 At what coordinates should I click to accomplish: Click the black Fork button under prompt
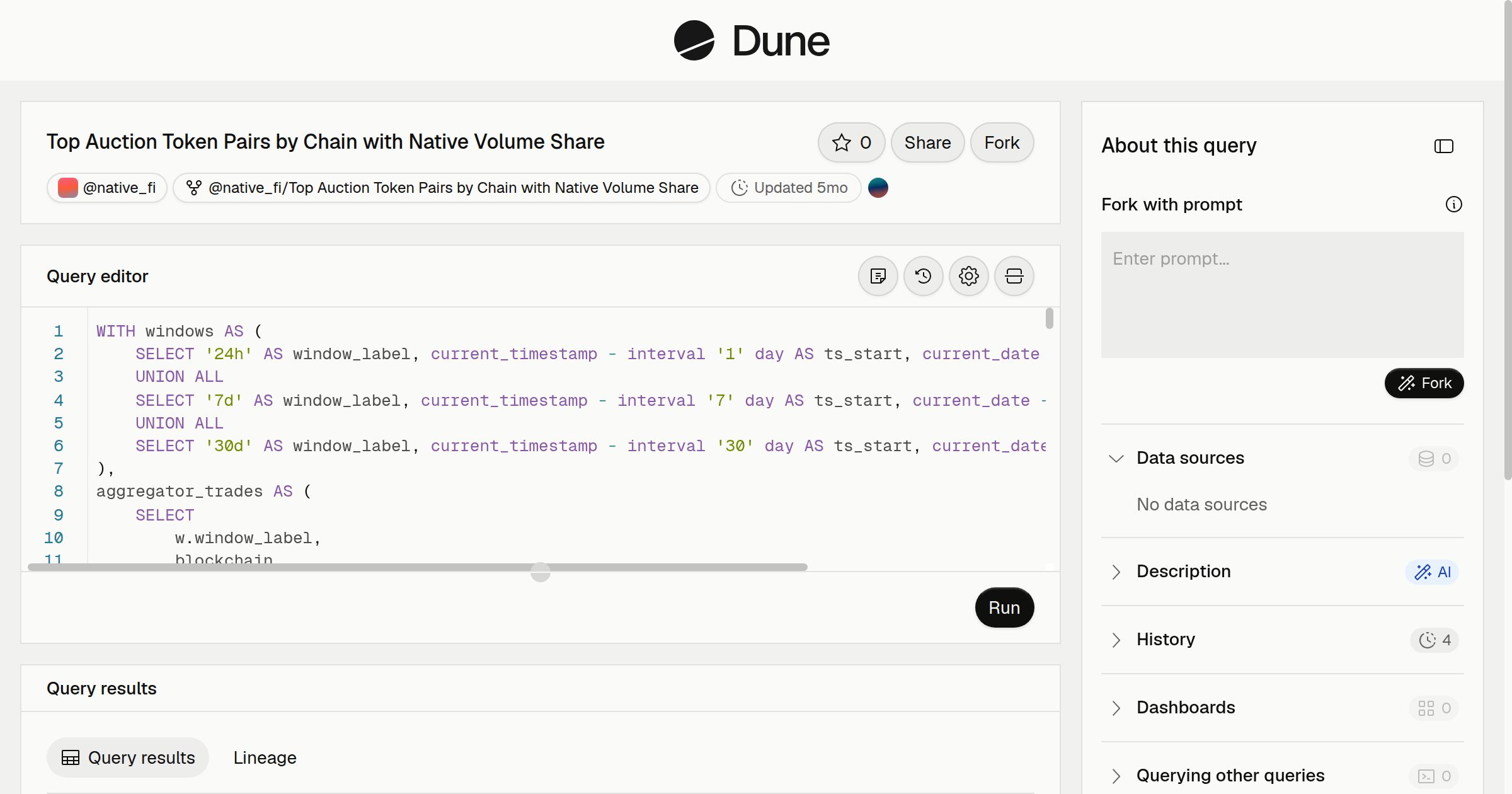[x=1424, y=383]
